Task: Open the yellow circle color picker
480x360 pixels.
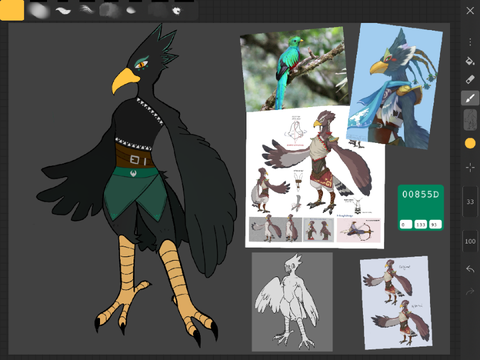Action: pyautogui.click(x=470, y=143)
